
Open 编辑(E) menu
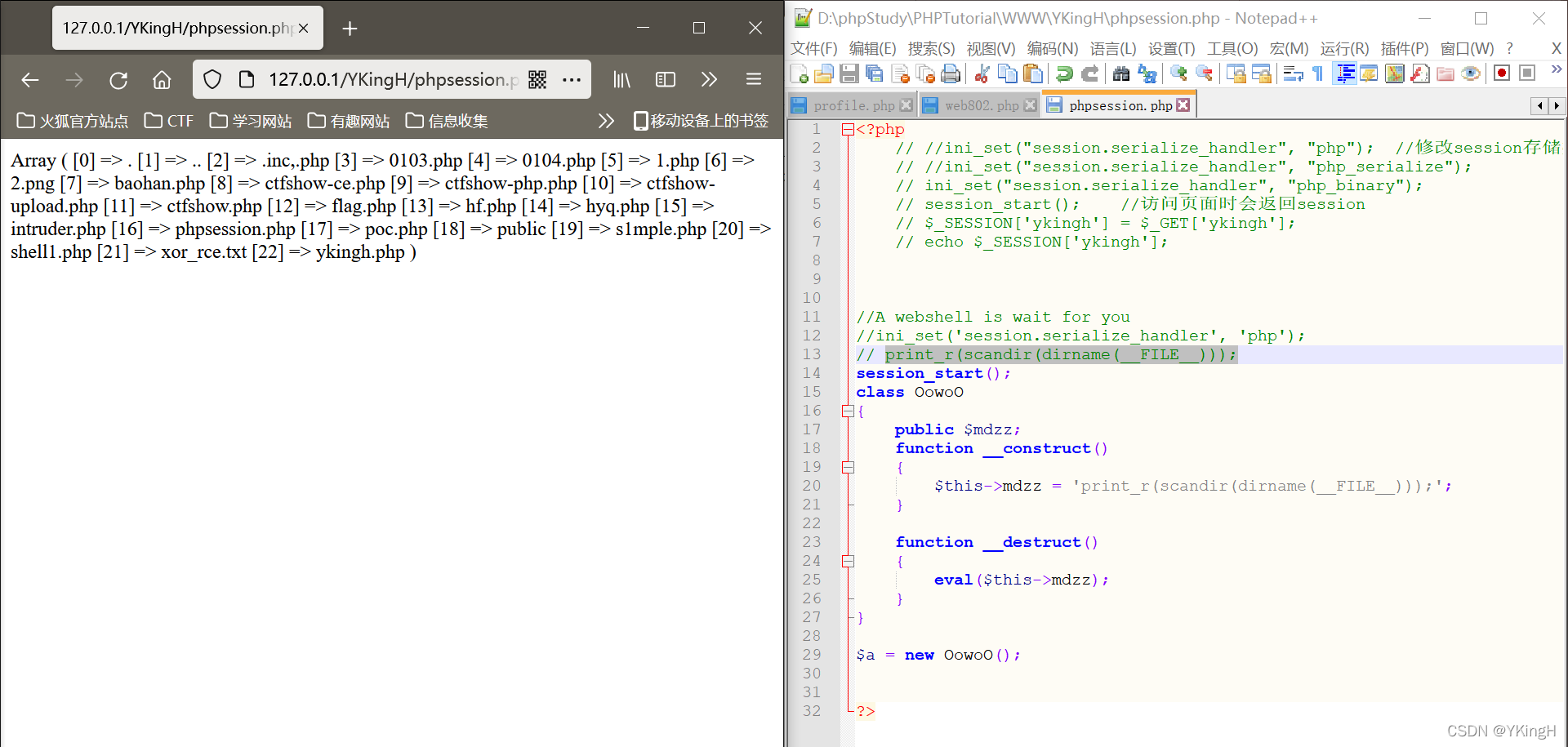(872, 48)
